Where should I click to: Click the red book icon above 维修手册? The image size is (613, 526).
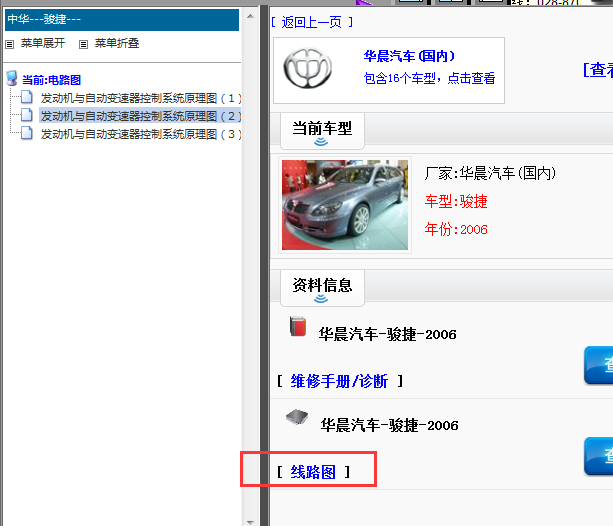coord(298,327)
